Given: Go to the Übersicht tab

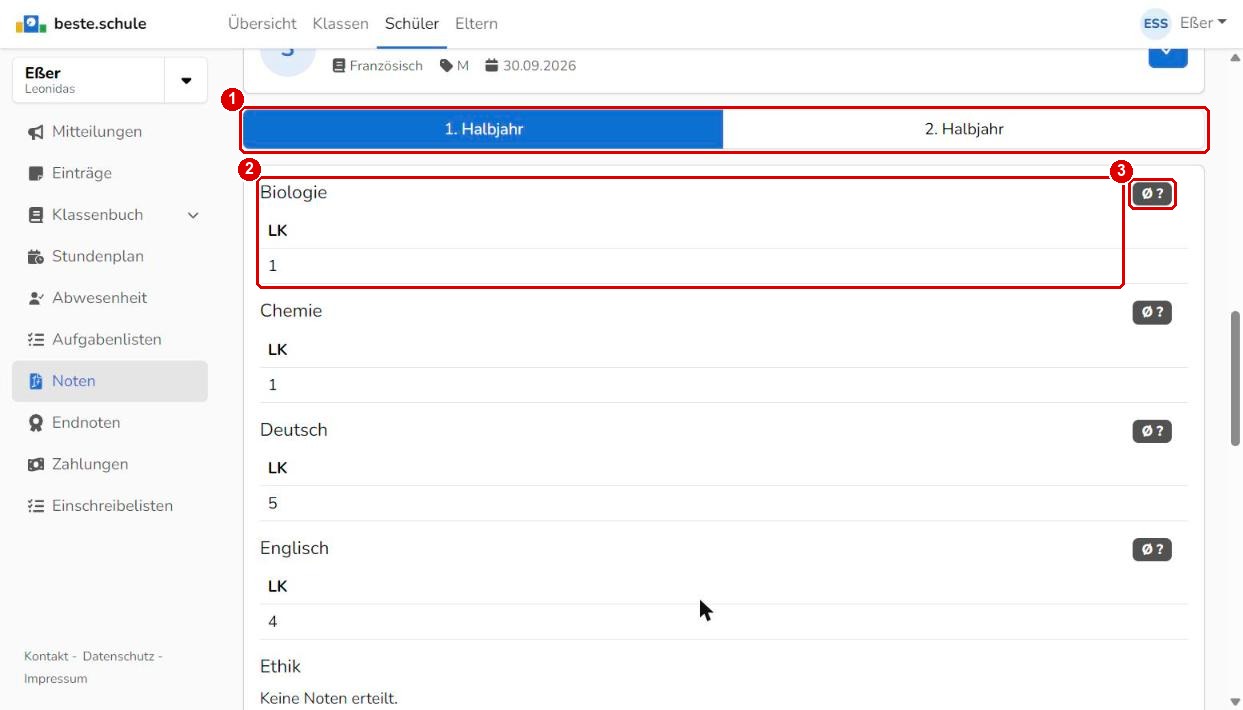Looking at the screenshot, I should (262, 23).
